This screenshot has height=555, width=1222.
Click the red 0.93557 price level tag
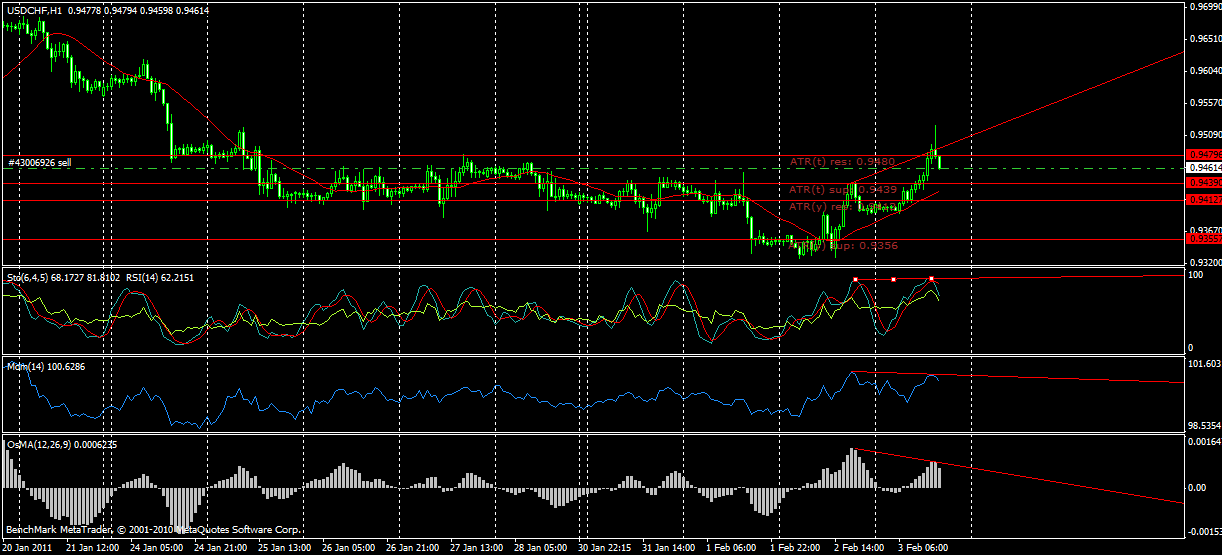1203,238
